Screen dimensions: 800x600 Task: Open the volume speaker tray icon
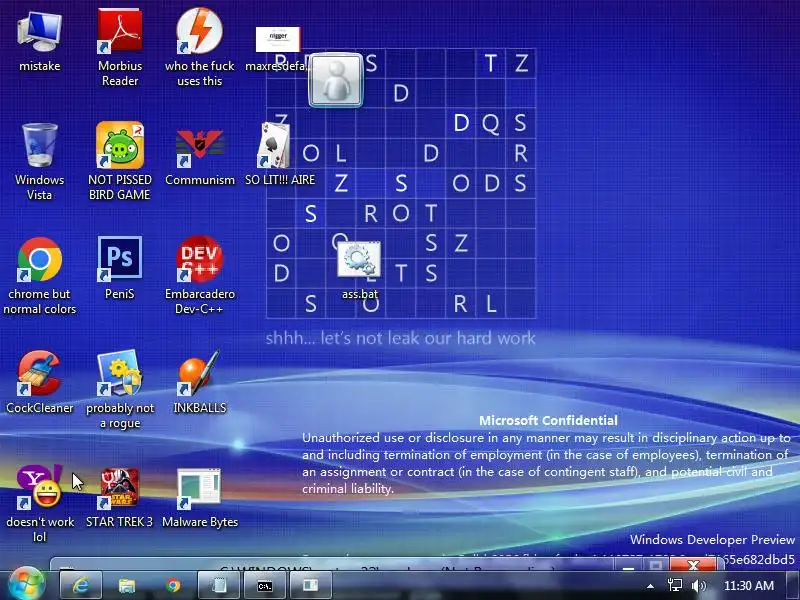point(699,586)
